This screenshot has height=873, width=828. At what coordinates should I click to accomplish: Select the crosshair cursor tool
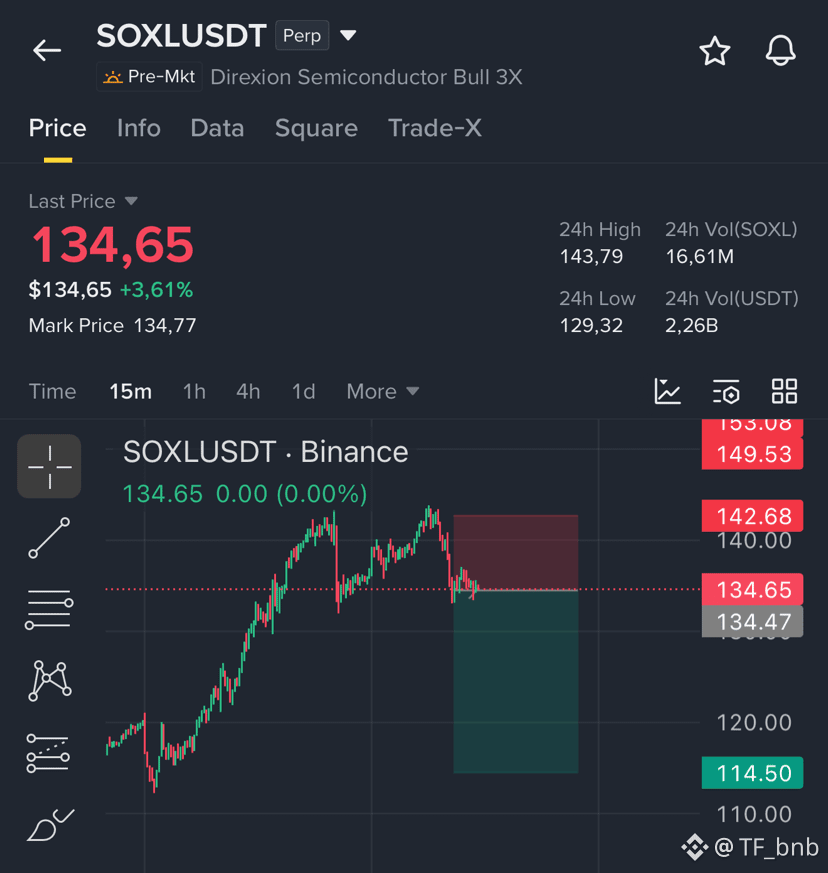tap(50, 467)
